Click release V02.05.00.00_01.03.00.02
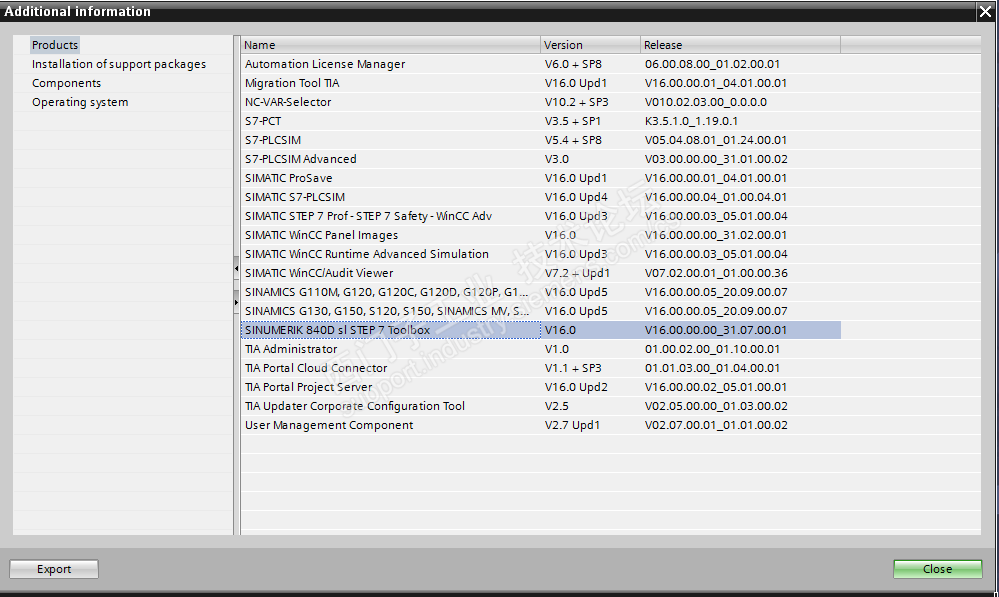Viewport: 999px width, 597px height. pos(716,406)
